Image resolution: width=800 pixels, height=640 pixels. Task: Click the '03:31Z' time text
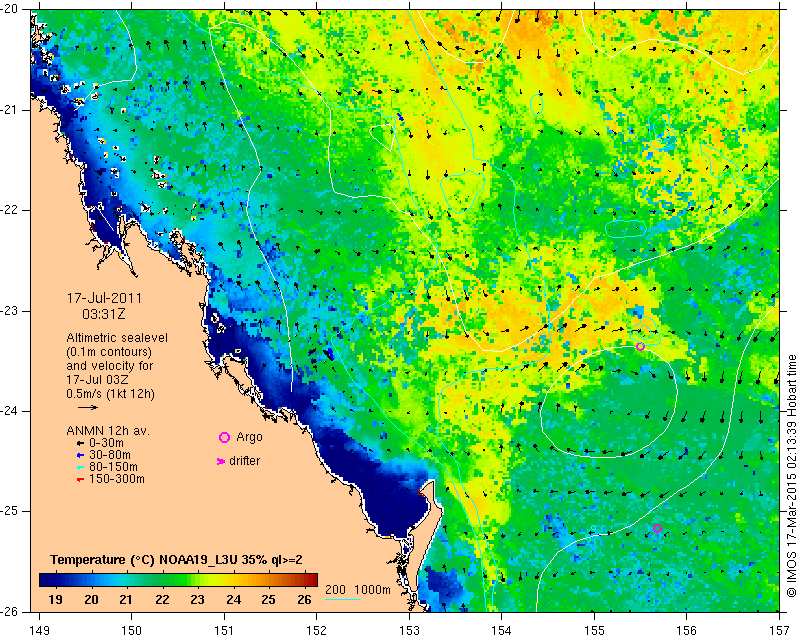pyautogui.click(x=104, y=314)
